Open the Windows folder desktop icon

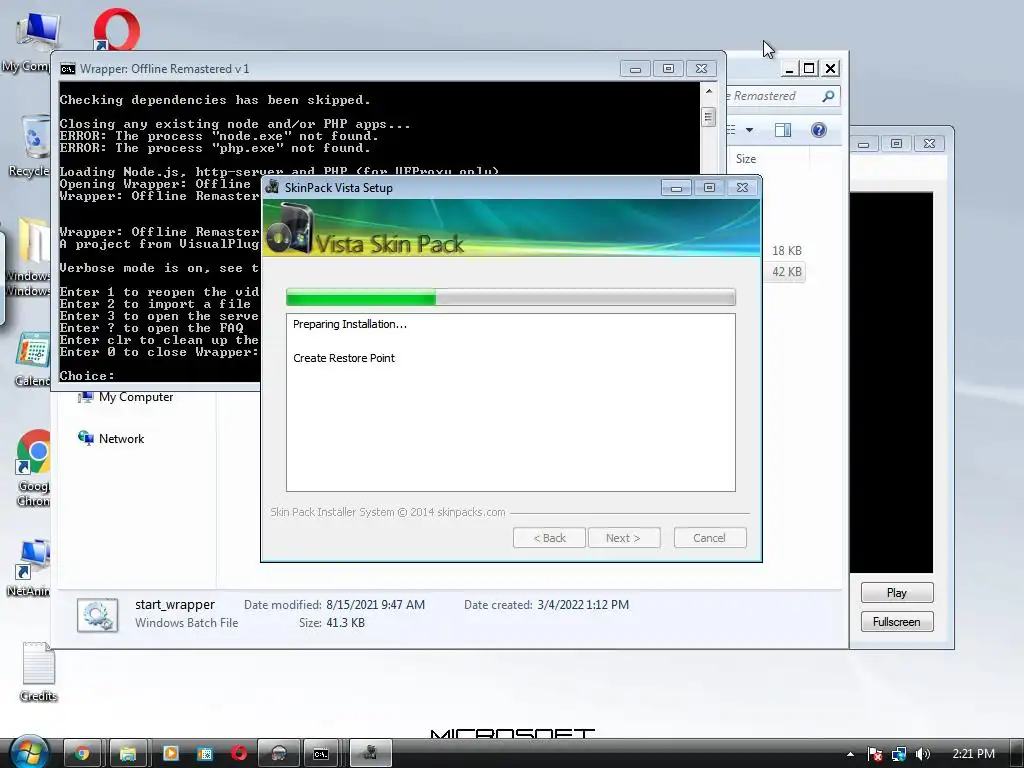pos(29,257)
